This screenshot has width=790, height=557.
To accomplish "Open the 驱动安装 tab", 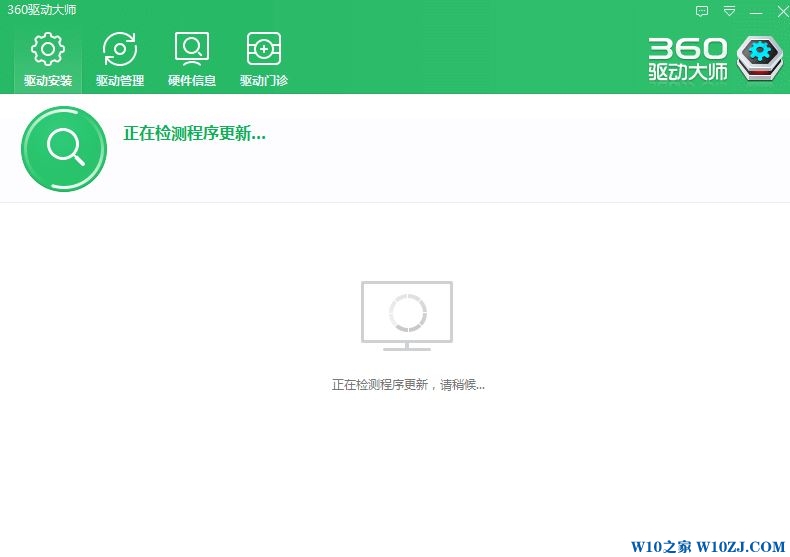I will 48,59.
